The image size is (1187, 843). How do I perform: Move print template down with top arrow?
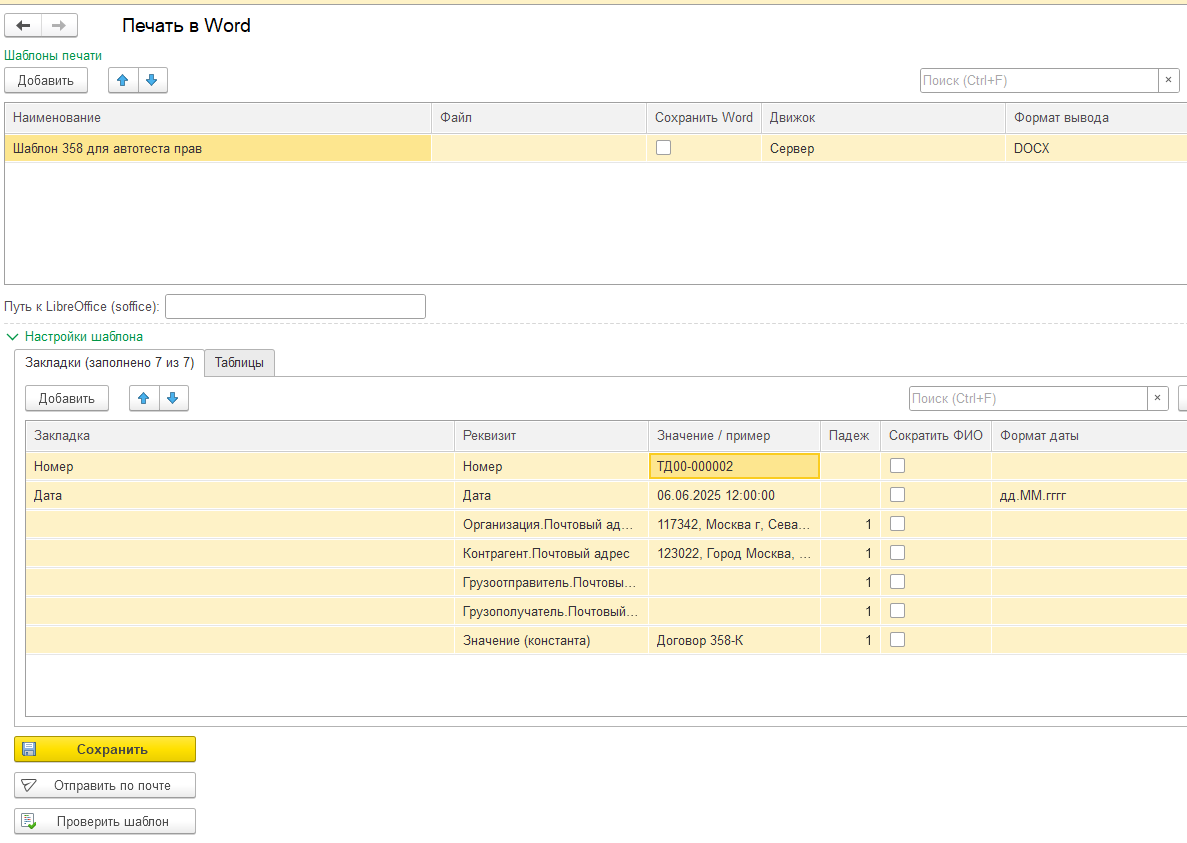152,80
